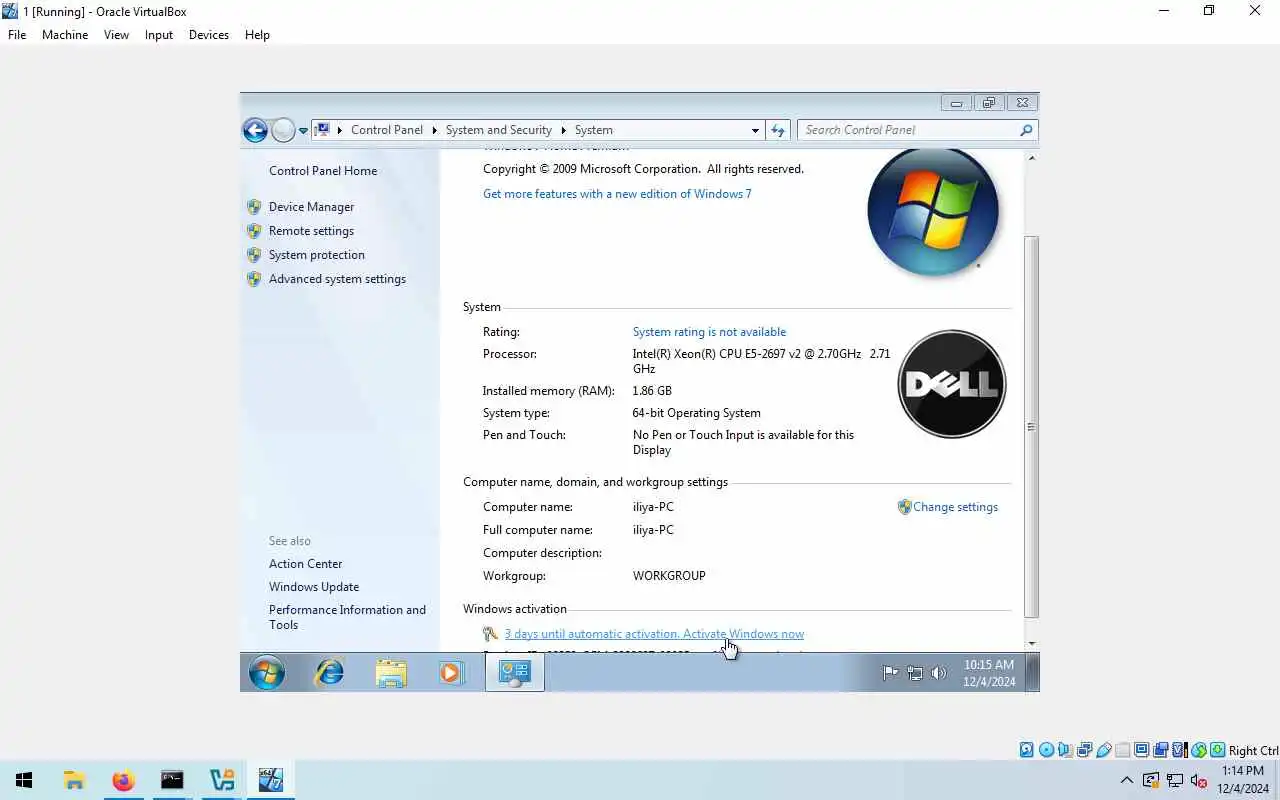Go back with the blue Back arrow

click(x=255, y=130)
